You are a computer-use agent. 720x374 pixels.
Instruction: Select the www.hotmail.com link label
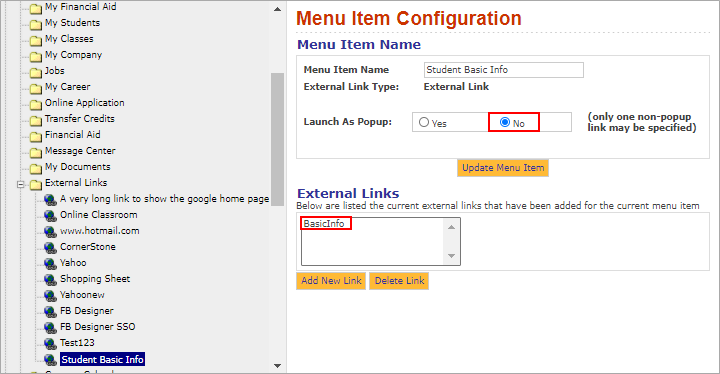point(100,231)
